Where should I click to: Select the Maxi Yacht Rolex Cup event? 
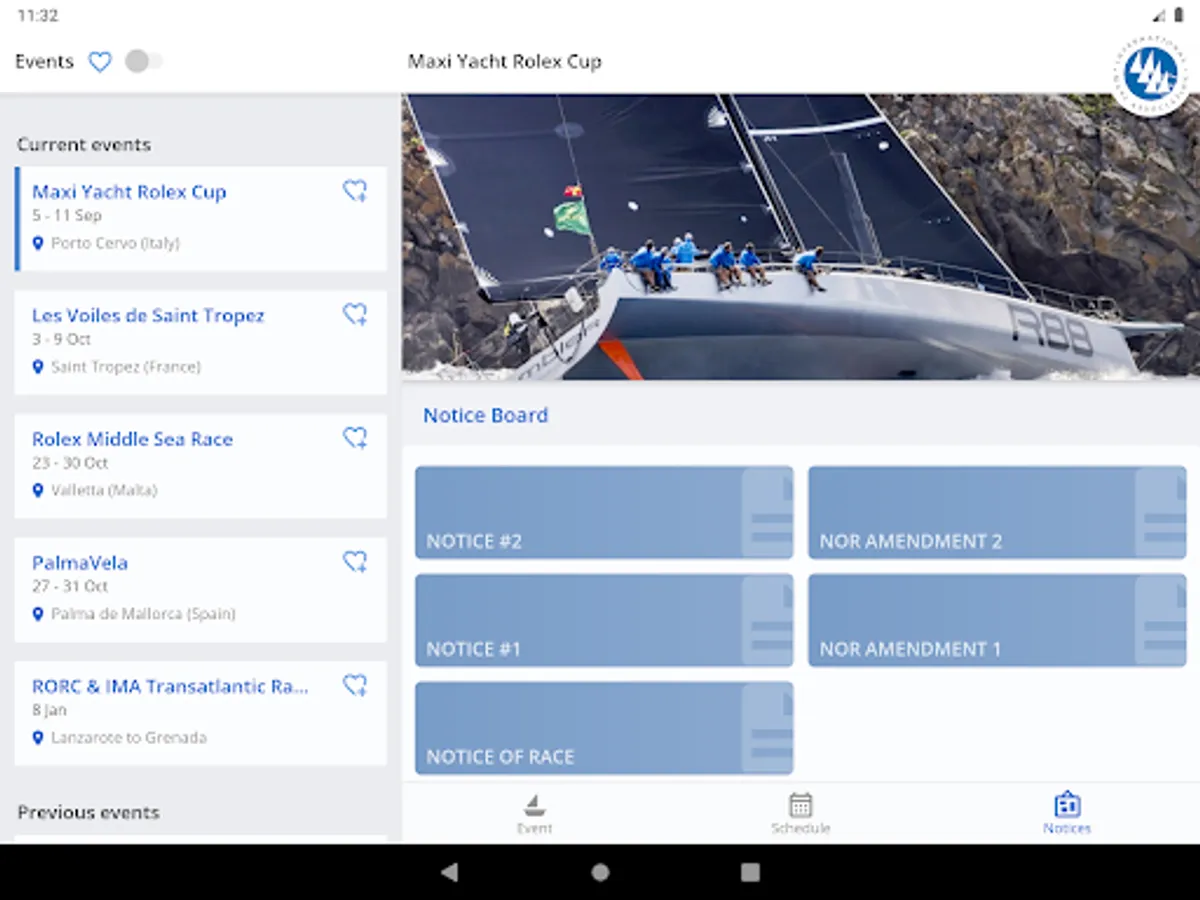(x=200, y=219)
